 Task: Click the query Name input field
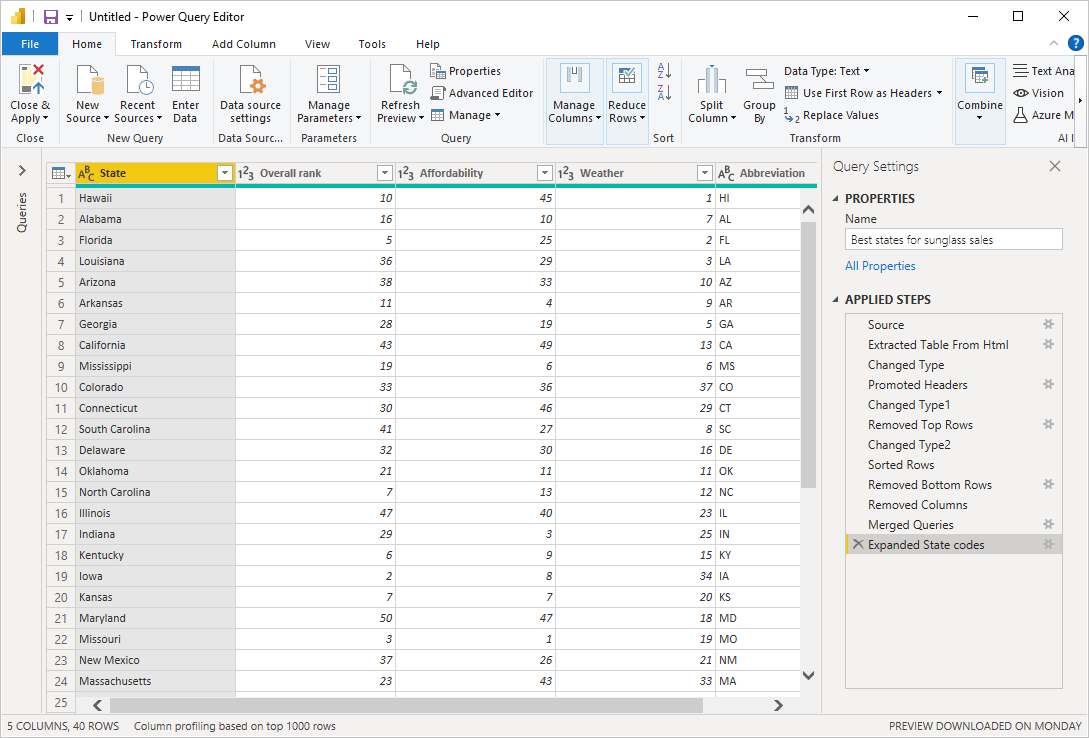tap(954, 240)
